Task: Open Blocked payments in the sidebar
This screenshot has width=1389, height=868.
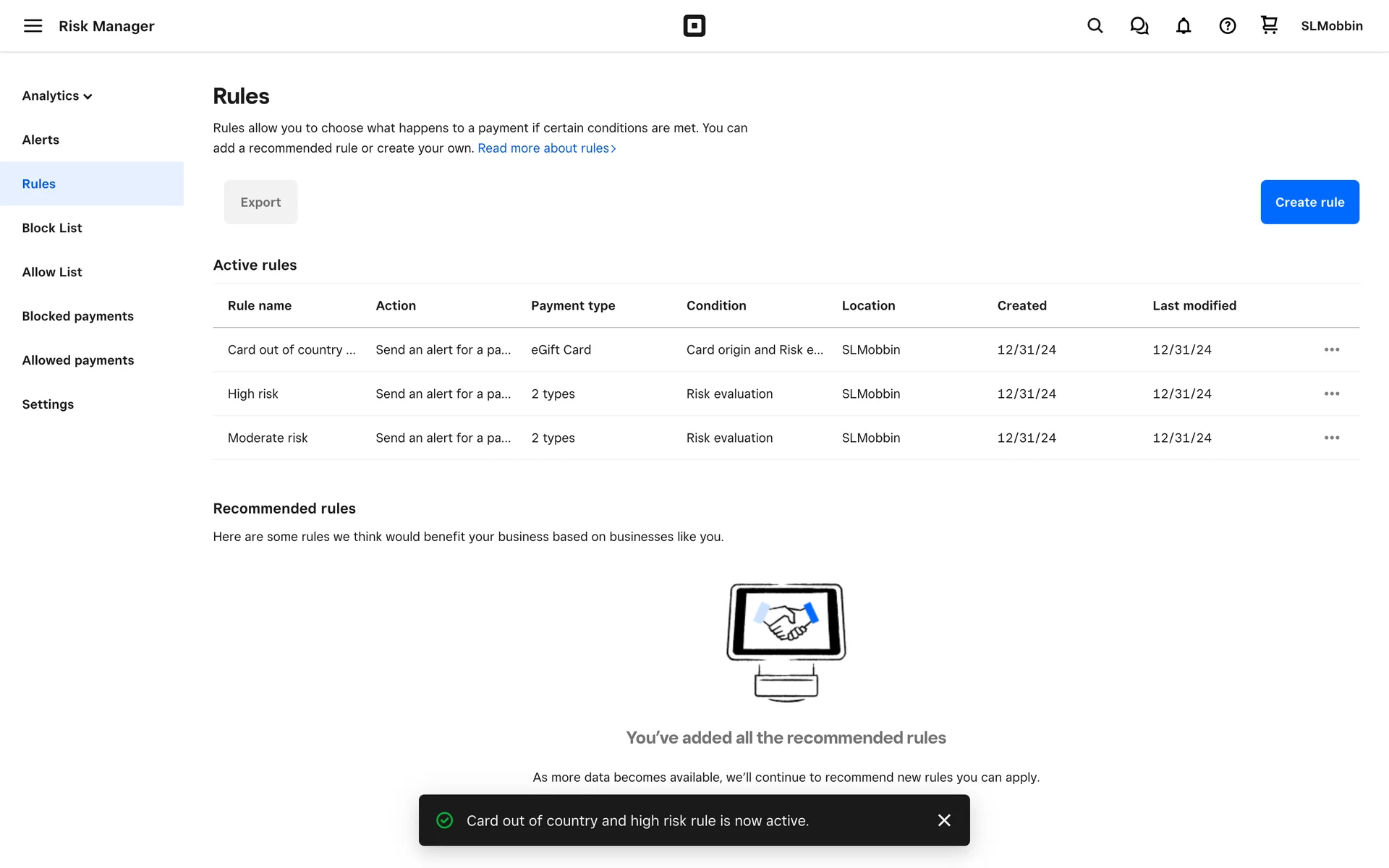Action: tap(77, 316)
